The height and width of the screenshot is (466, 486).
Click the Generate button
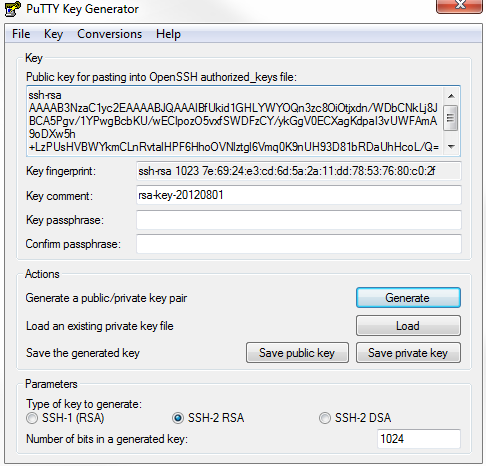coord(408,298)
